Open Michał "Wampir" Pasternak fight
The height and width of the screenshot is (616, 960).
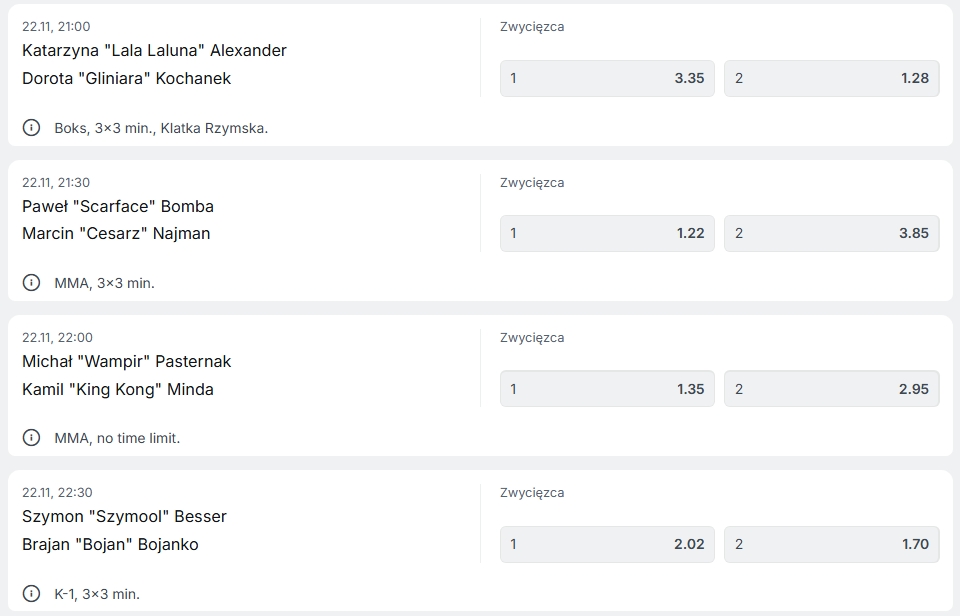tap(126, 361)
